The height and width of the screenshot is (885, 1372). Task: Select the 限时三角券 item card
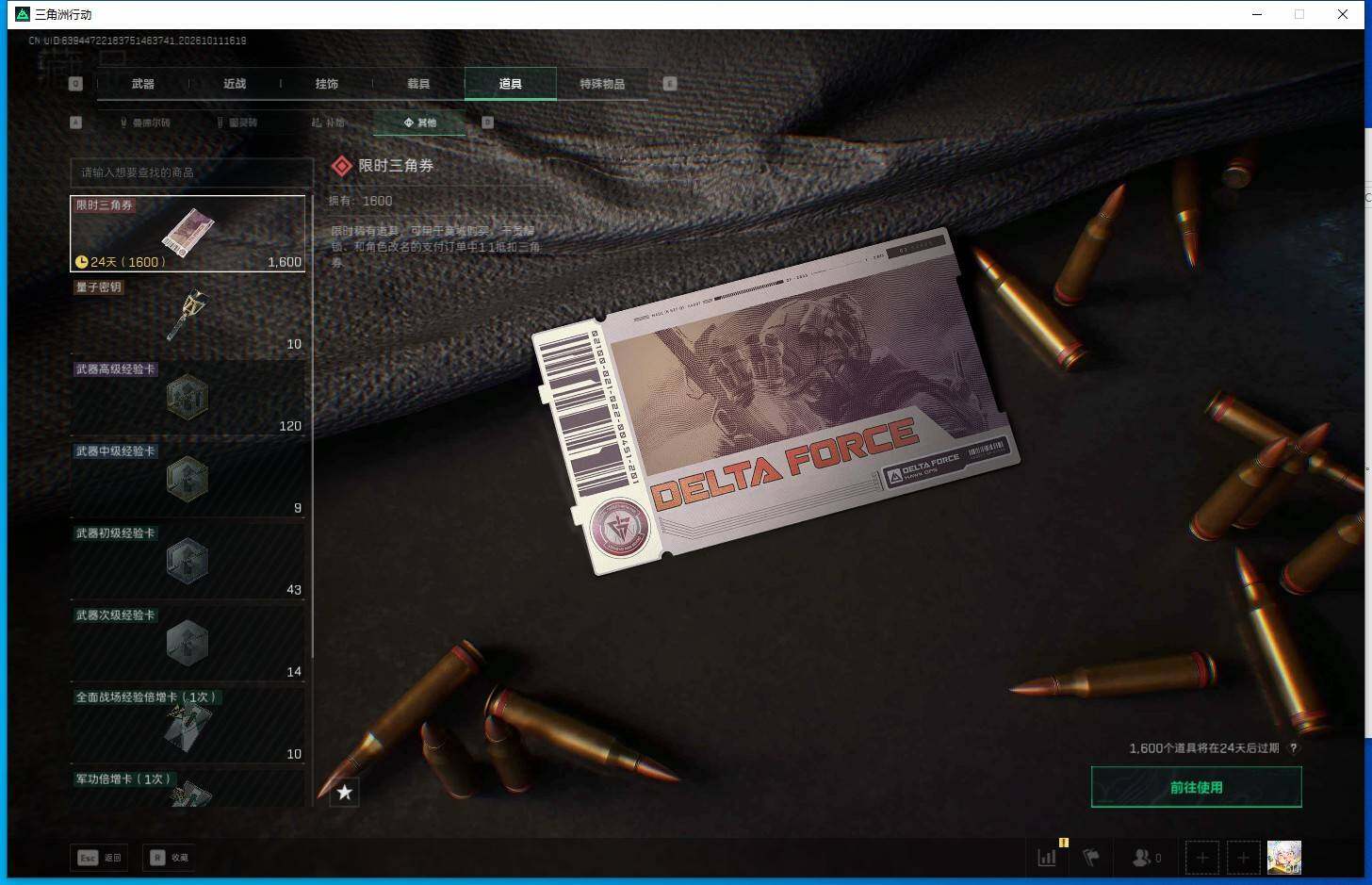click(x=188, y=234)
